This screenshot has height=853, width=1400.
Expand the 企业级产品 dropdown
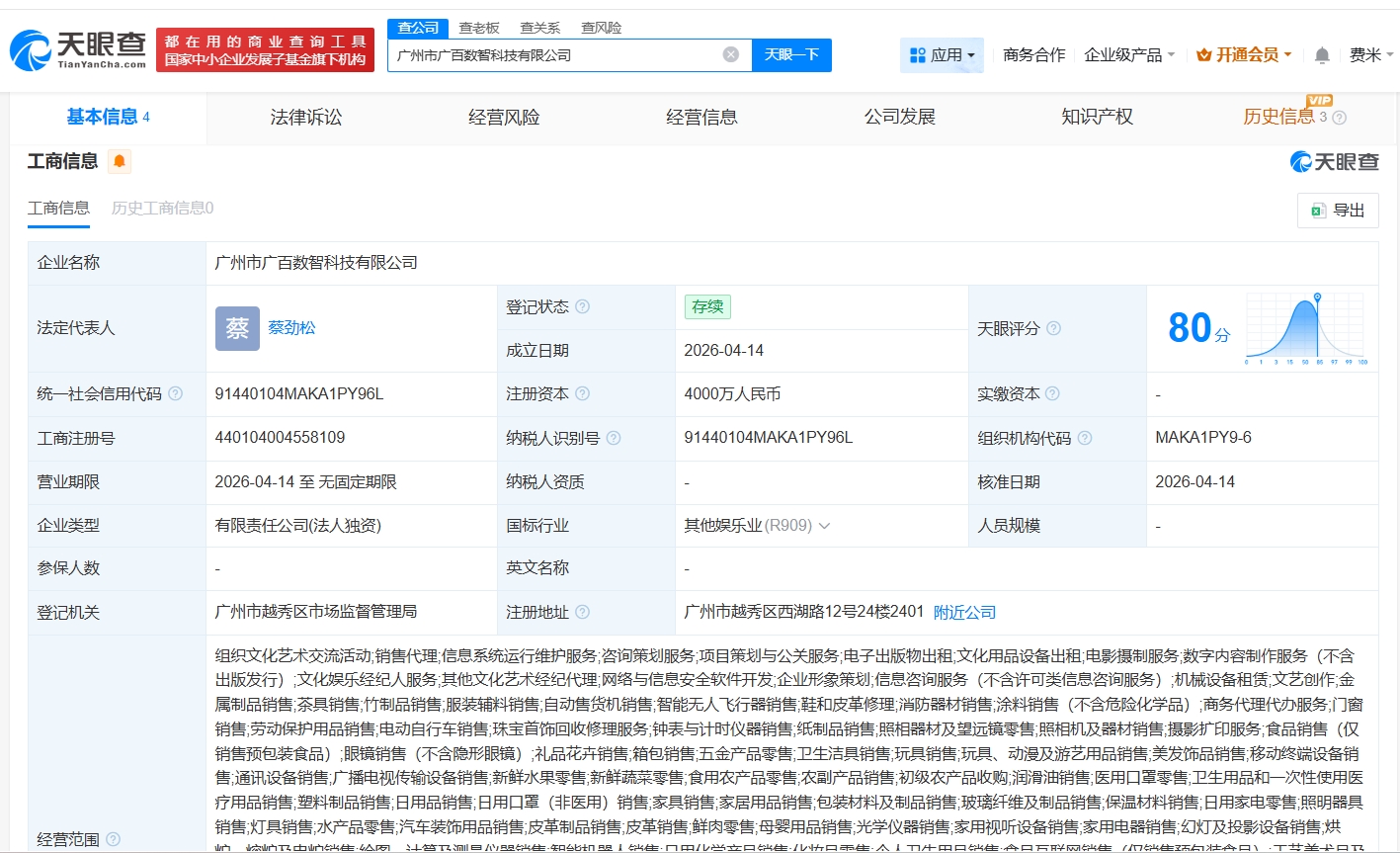point(1128,55)
